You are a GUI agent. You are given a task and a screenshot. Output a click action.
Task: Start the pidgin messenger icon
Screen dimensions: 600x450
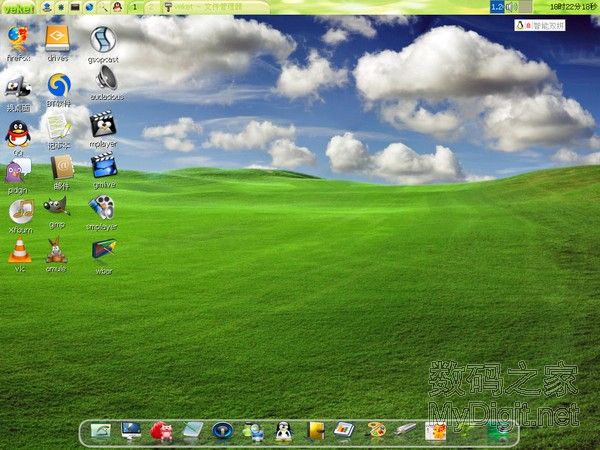[x=18, y=171]
